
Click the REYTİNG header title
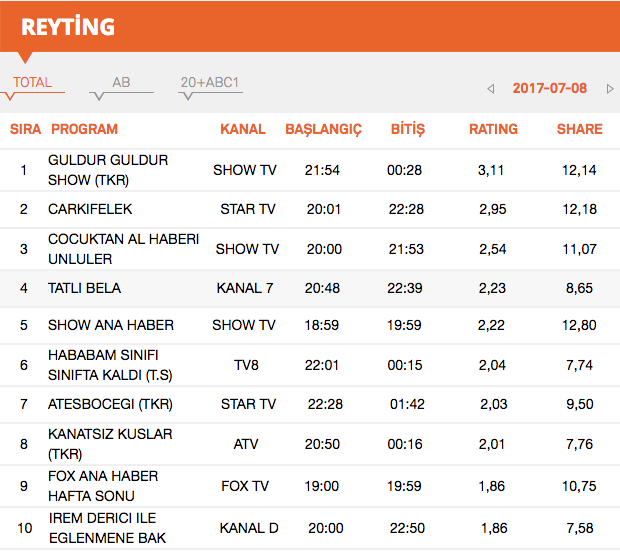click(68, 27)
